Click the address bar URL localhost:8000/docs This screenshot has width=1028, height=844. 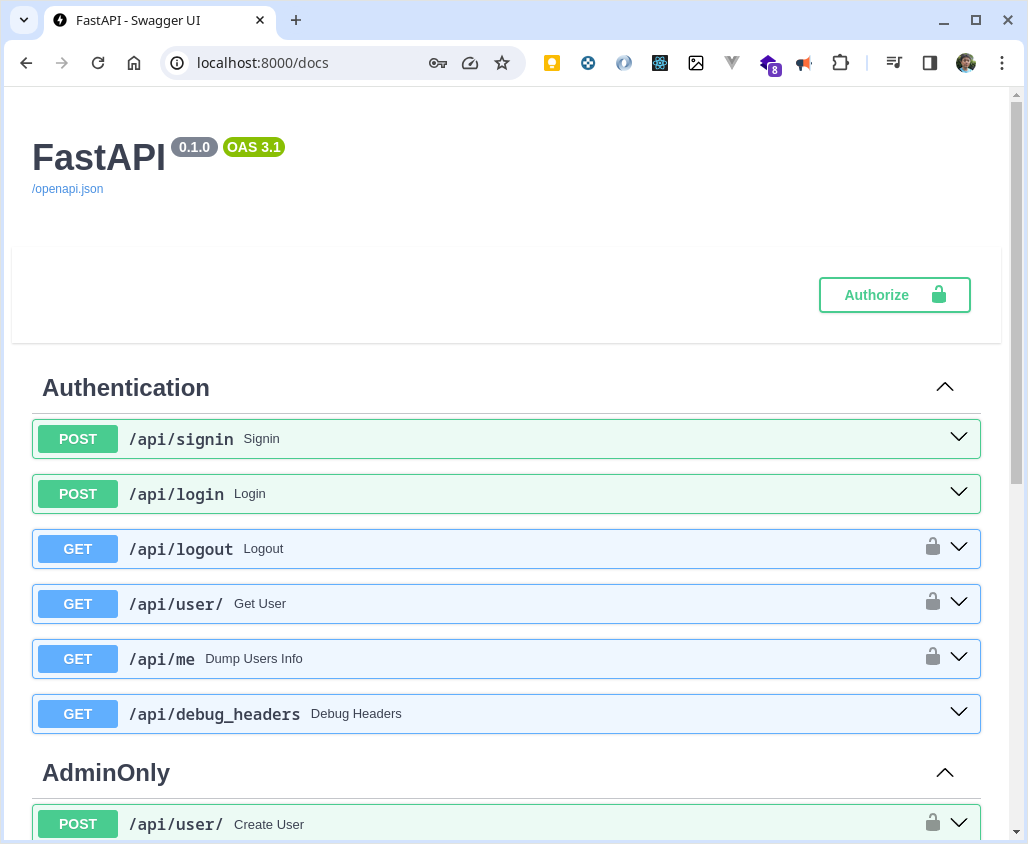point(262,63)
